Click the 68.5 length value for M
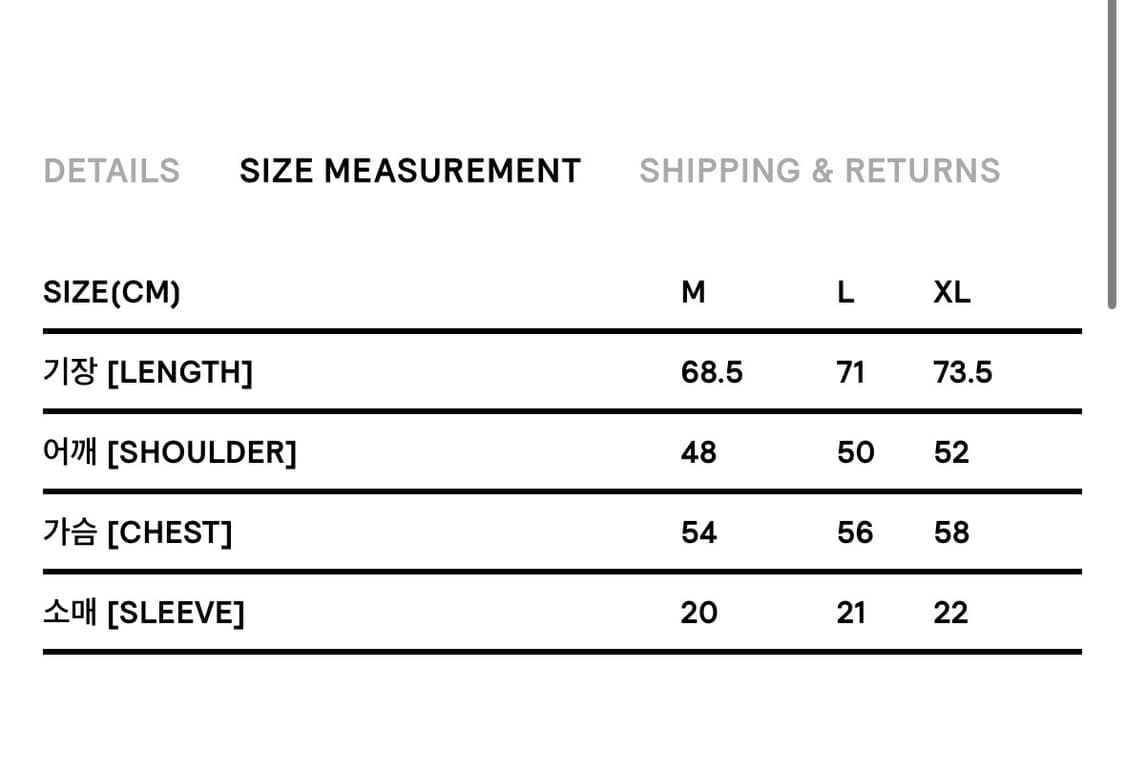1125x773 pixels. (712, 372)
